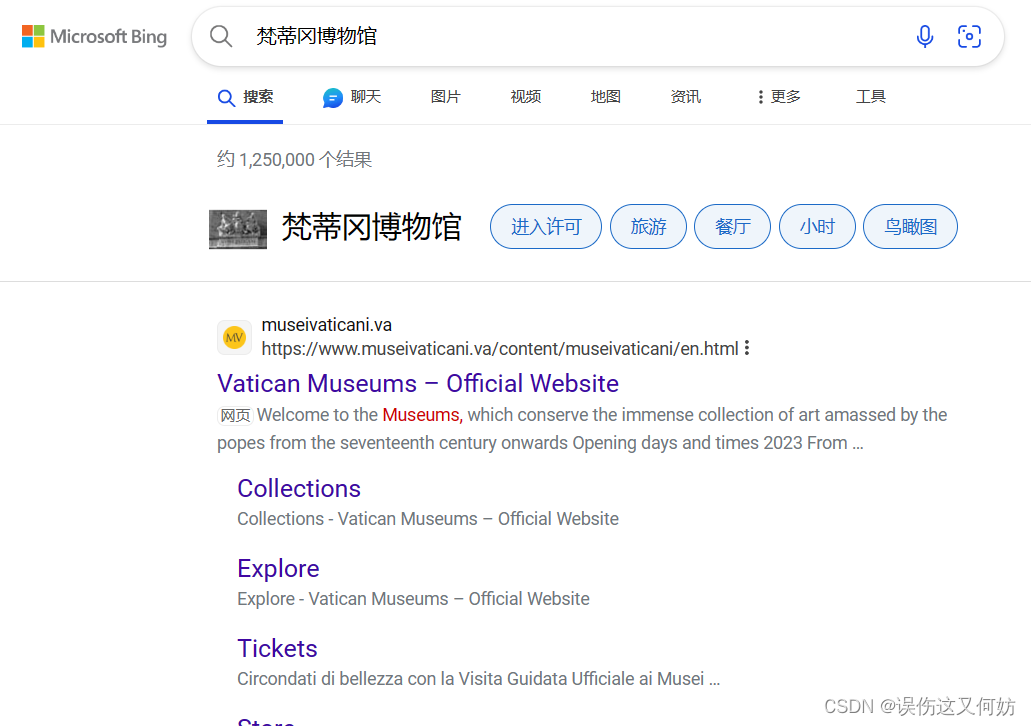The width and height of the screenshot is (1031, 726).
Task: Click the Collections - Vatican Museums description text
Action: point(428,519)
